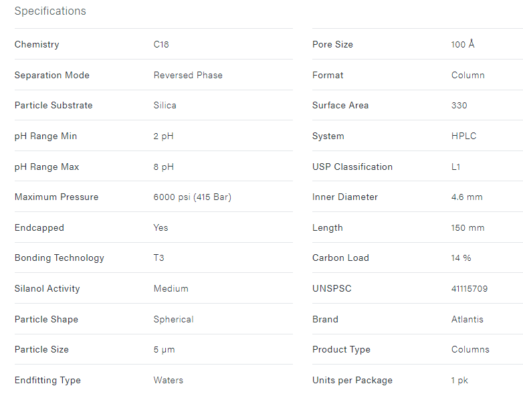The image size is (523, 400).
Task: Click the 5 µm particle size value
Action: [x=164, y=350]
